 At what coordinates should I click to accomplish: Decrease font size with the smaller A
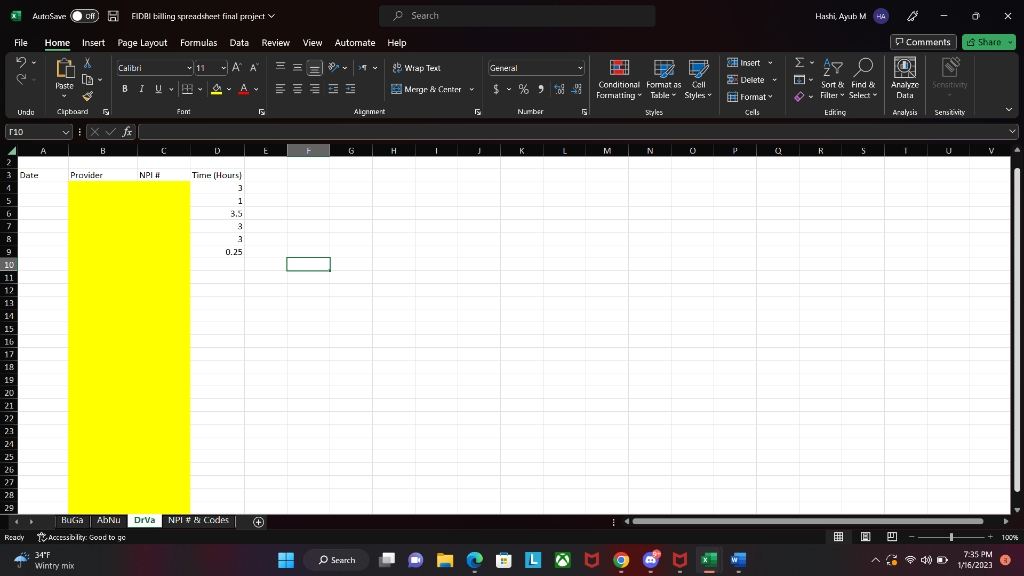pos(254,67)
